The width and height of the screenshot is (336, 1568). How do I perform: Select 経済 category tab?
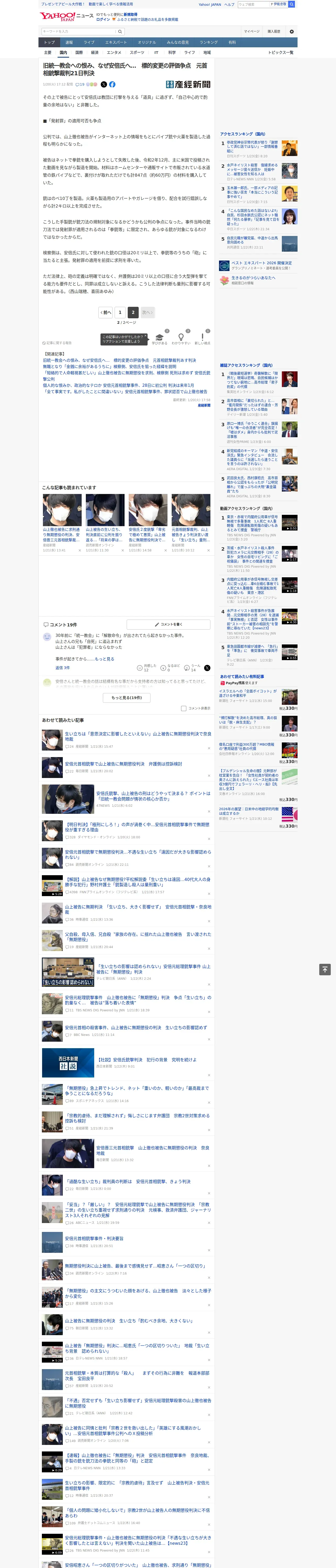(94, 52)
